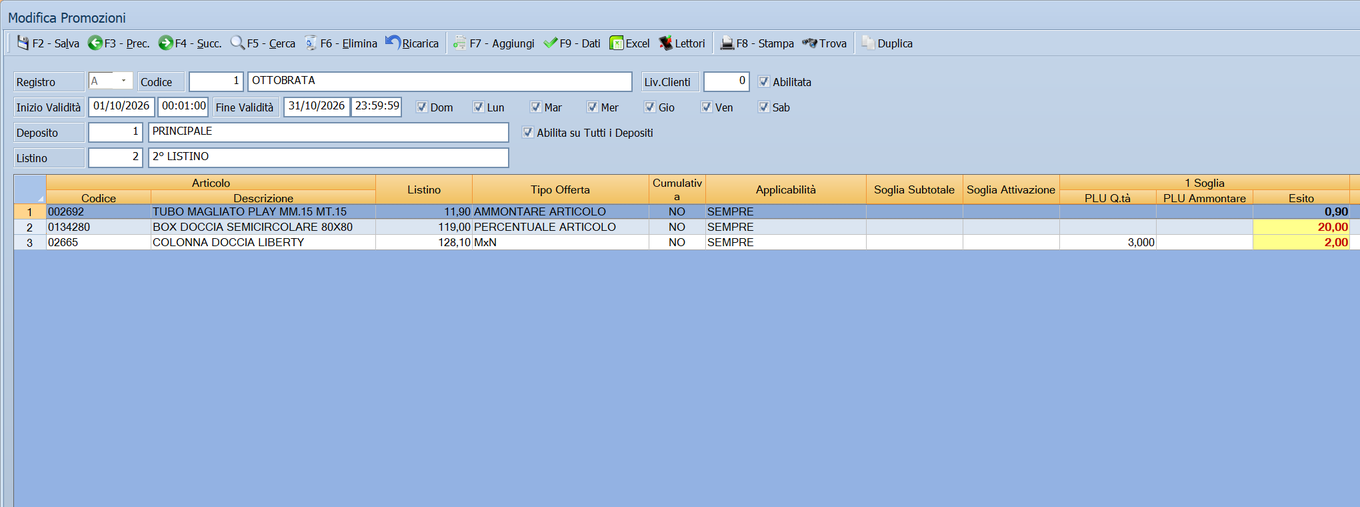Sort by Descrizione column header

point(263,198)
